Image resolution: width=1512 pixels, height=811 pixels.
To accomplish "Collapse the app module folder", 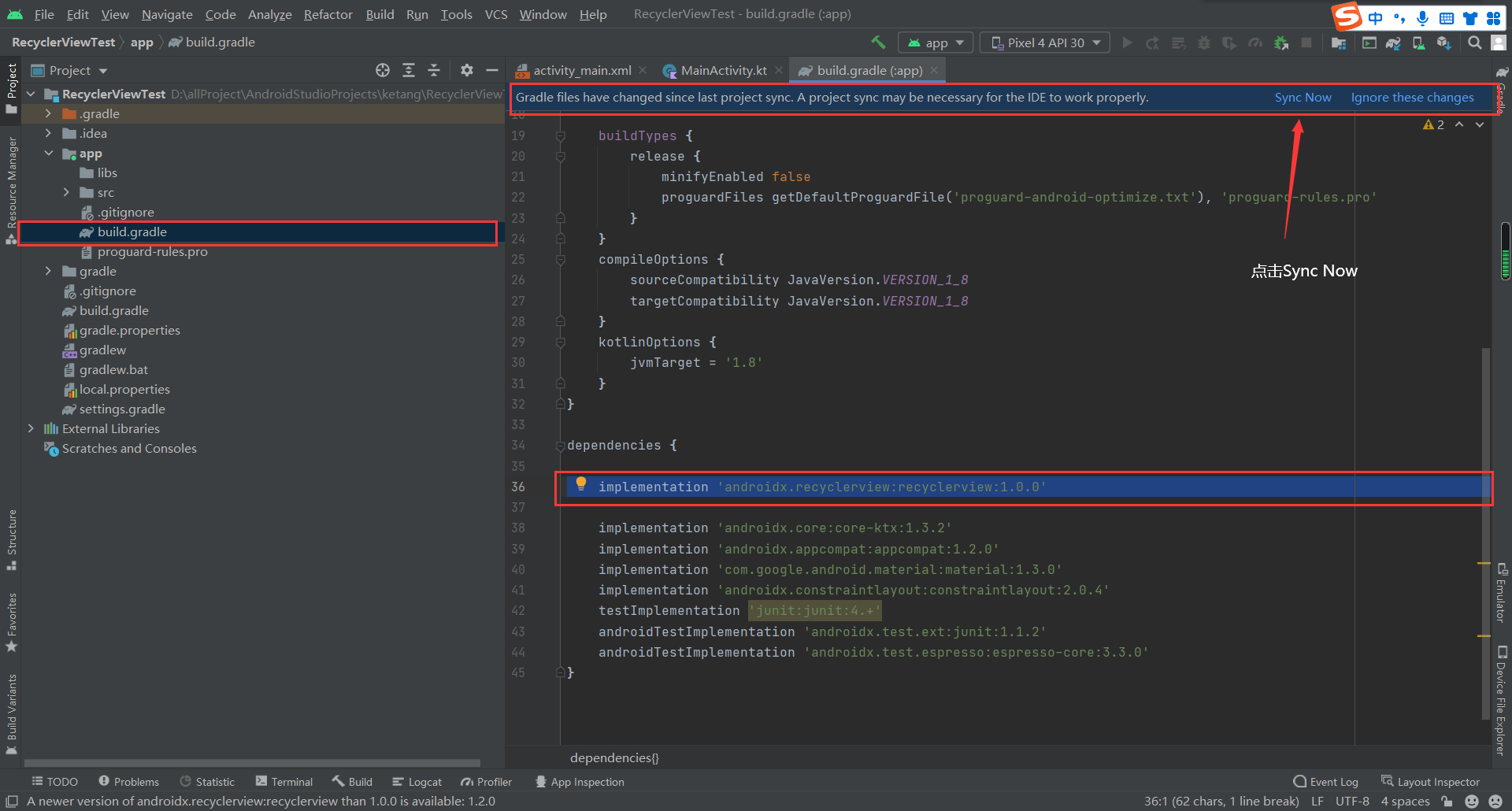I will pos(49,153).
